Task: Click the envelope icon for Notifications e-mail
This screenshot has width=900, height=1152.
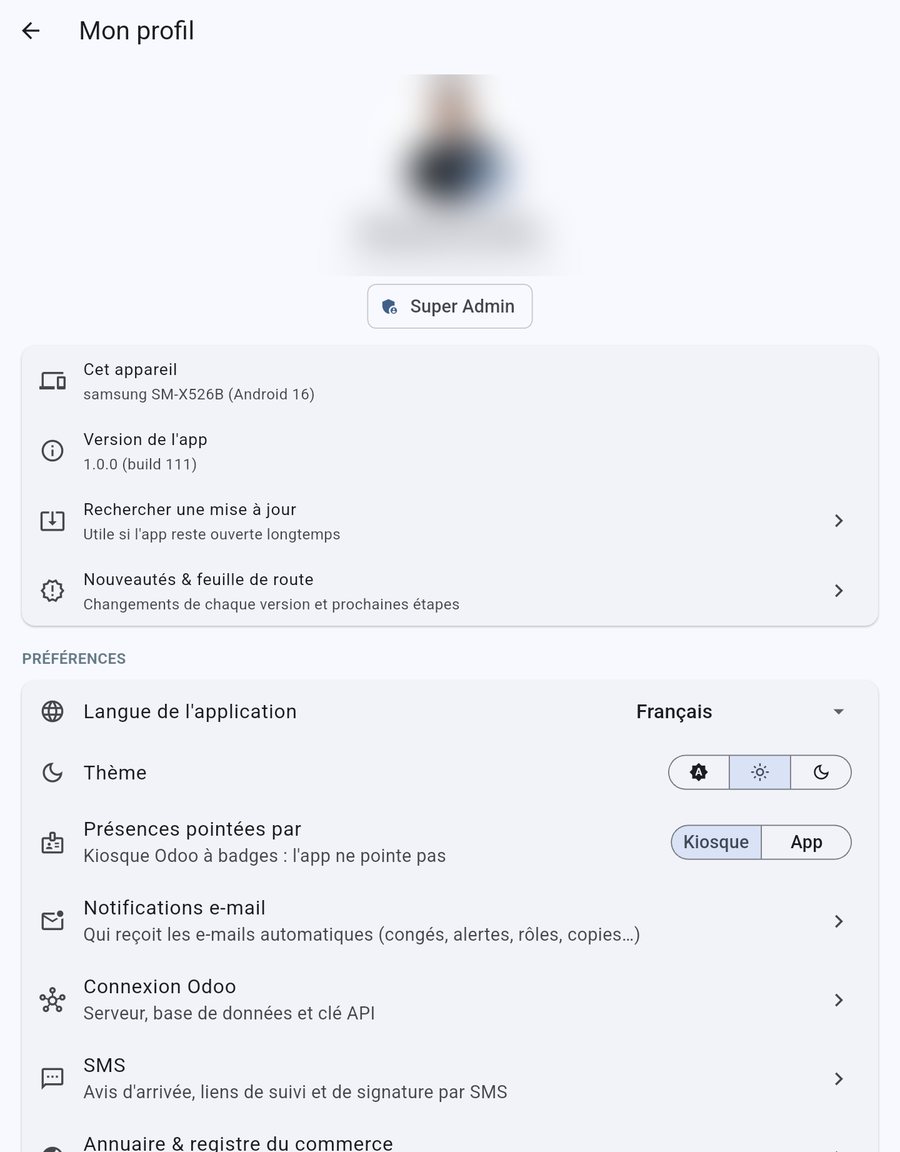Action: (x=52, y=921)
